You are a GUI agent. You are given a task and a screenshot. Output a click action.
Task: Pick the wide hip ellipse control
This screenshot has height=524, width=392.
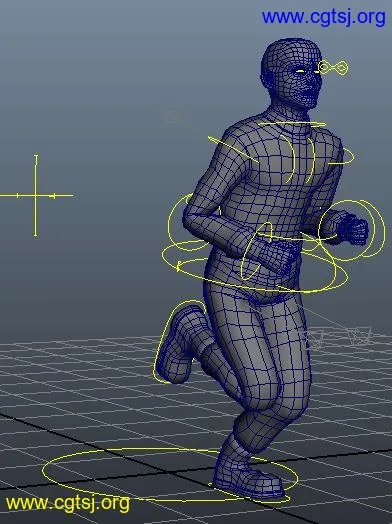click(256, 266)
